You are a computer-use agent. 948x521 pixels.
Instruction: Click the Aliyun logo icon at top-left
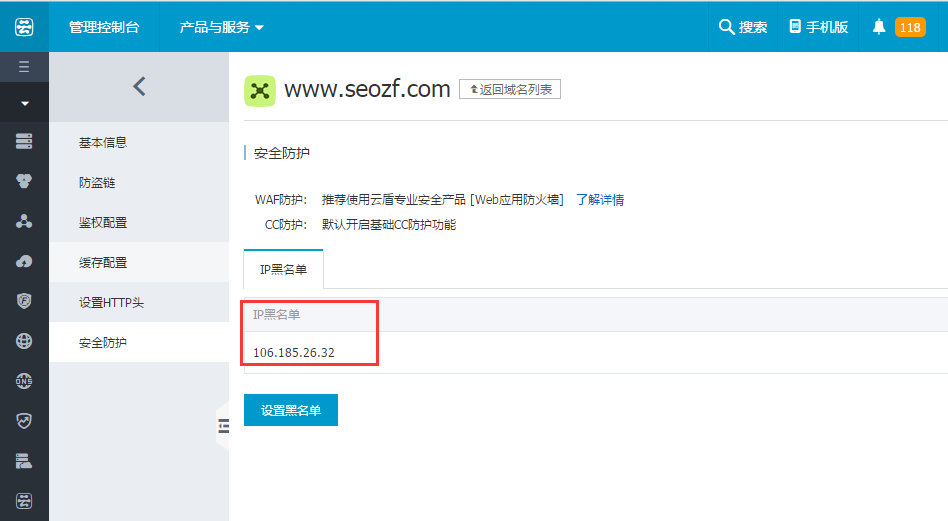coord(24,27)
